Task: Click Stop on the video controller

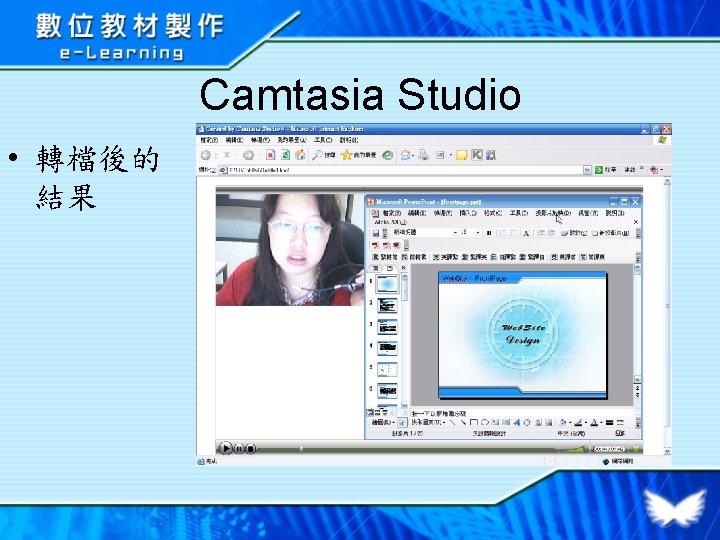Action: [250, 449]
